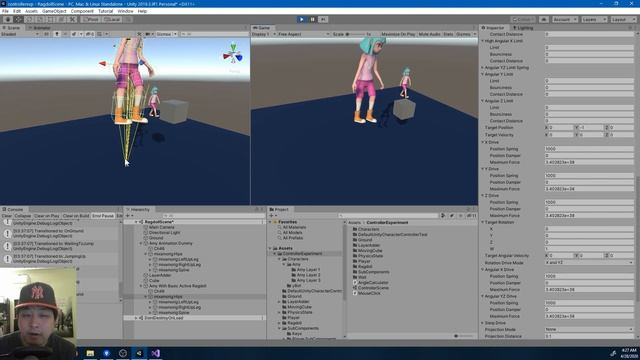Toggle Clear on Play in Console

(x=47, y=216)
